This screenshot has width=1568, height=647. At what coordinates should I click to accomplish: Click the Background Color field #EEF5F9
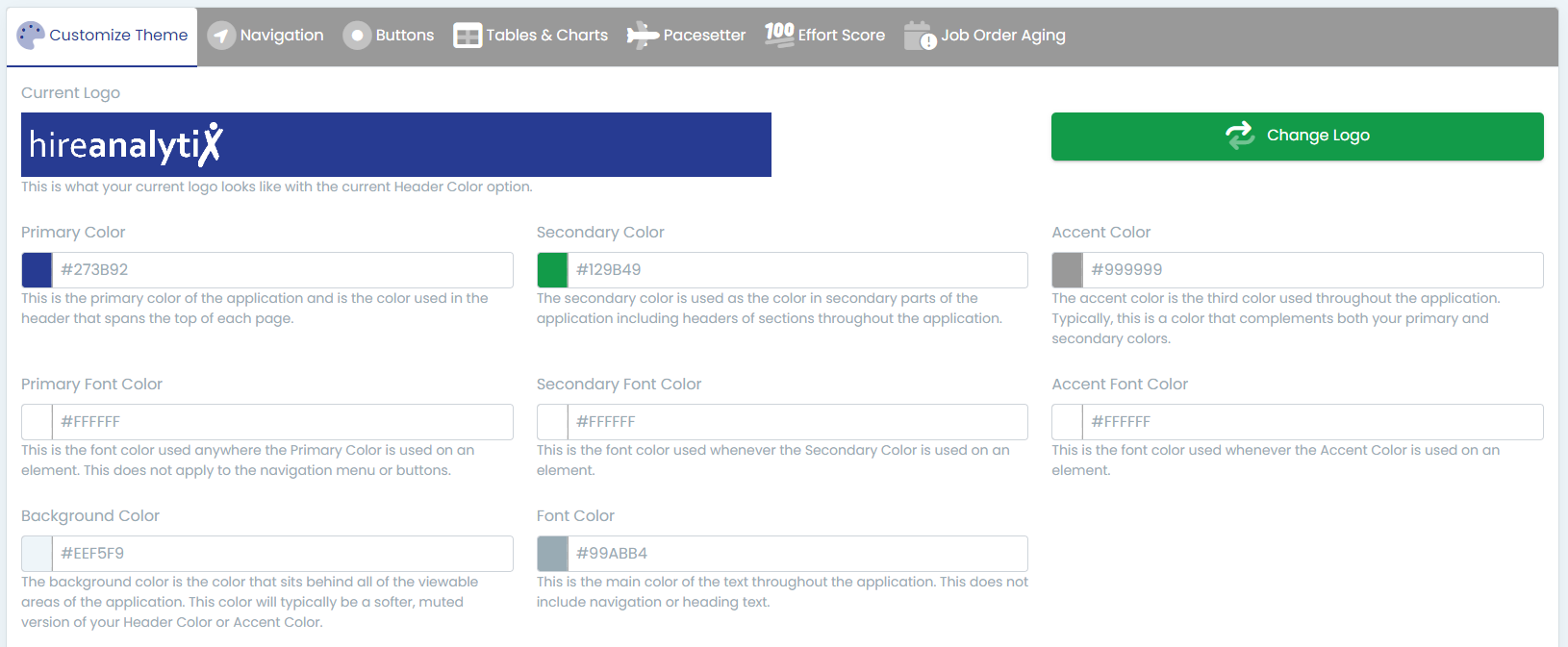[x=283, y=554]
